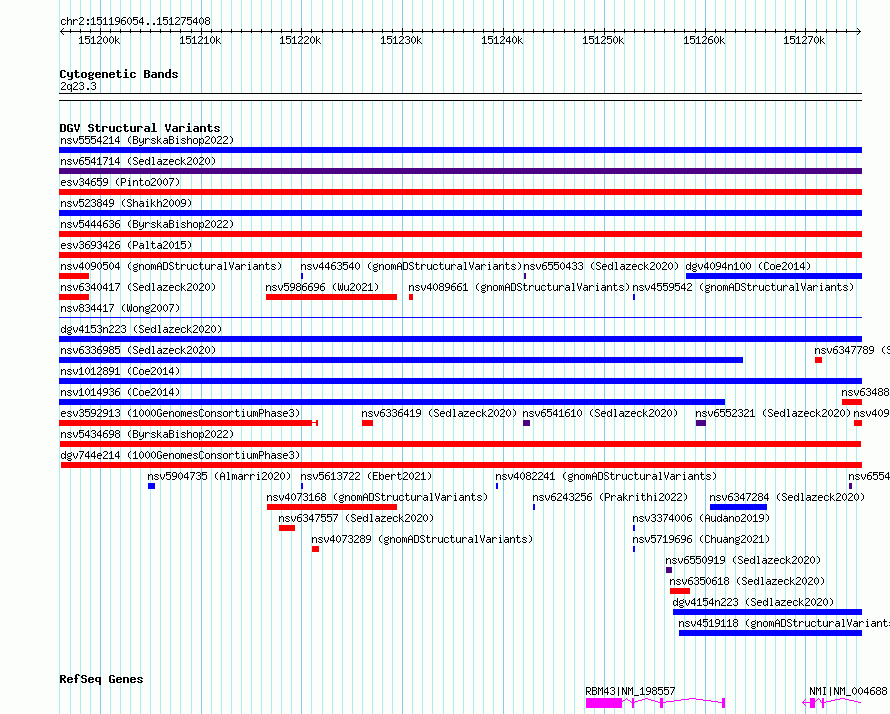Click the Cytogenetic Bands track title

pyautogui.click(x=119, y=74)
